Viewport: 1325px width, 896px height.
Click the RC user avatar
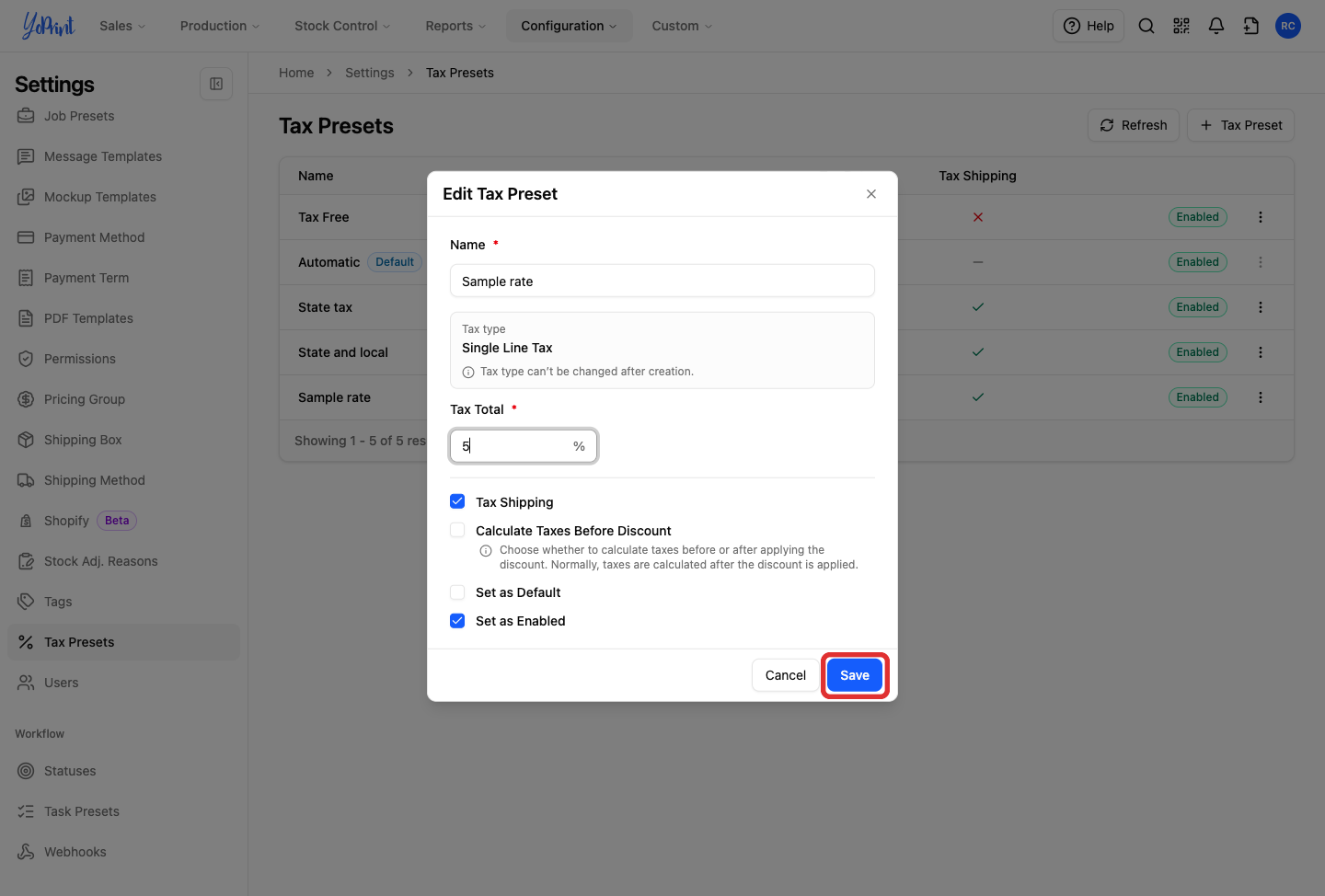pos(1288,26)
